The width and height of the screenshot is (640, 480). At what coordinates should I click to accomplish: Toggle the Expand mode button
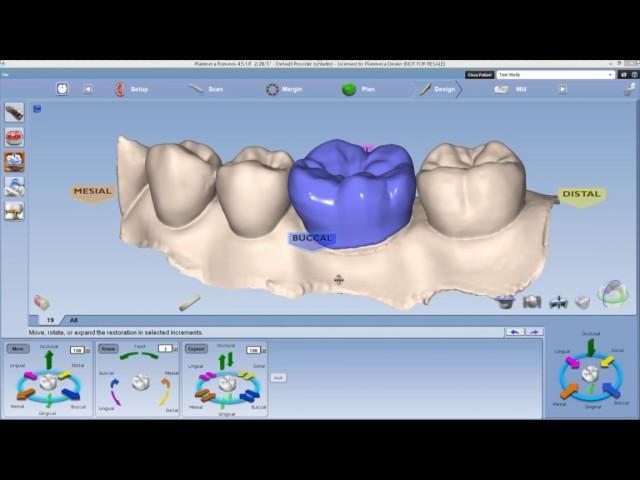pyautogui.click(x=196, y=349)
